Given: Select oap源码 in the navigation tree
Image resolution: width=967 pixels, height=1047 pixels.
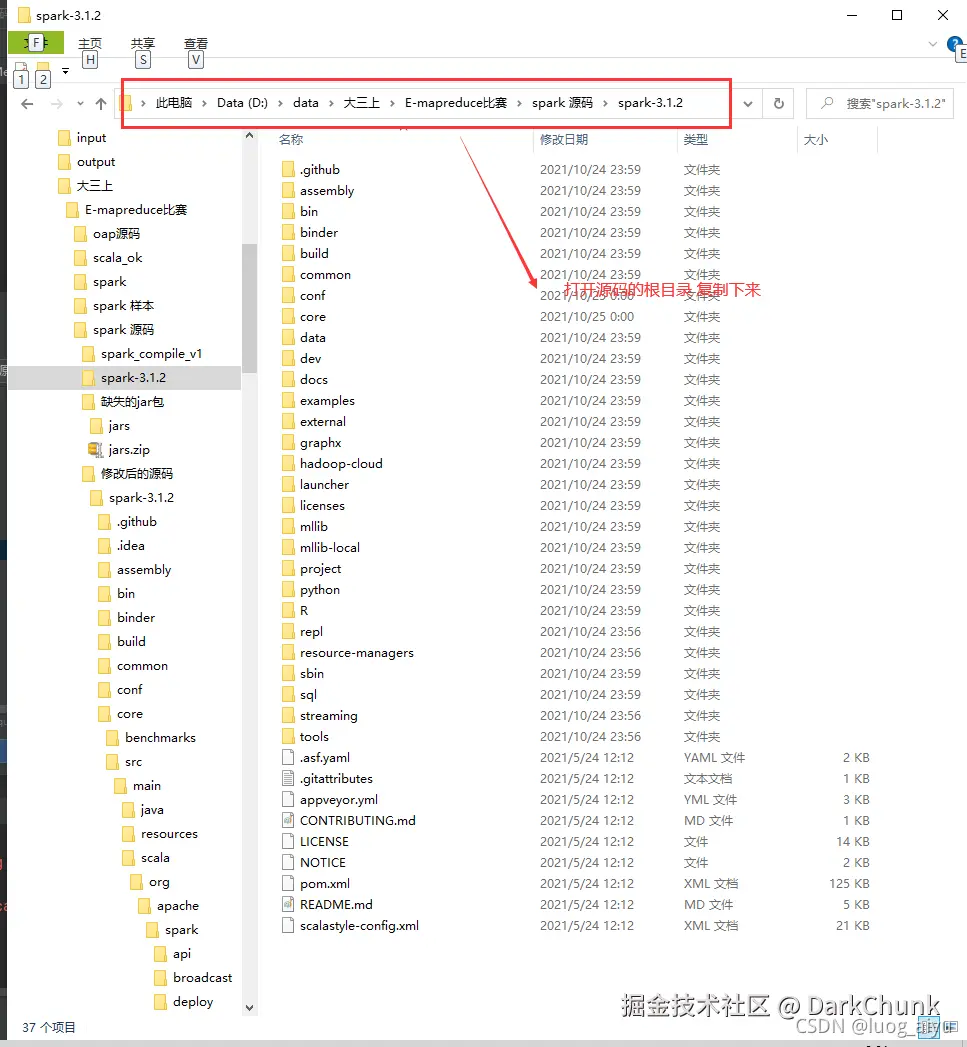Looking at the screenshot, I should pos(107,234).
